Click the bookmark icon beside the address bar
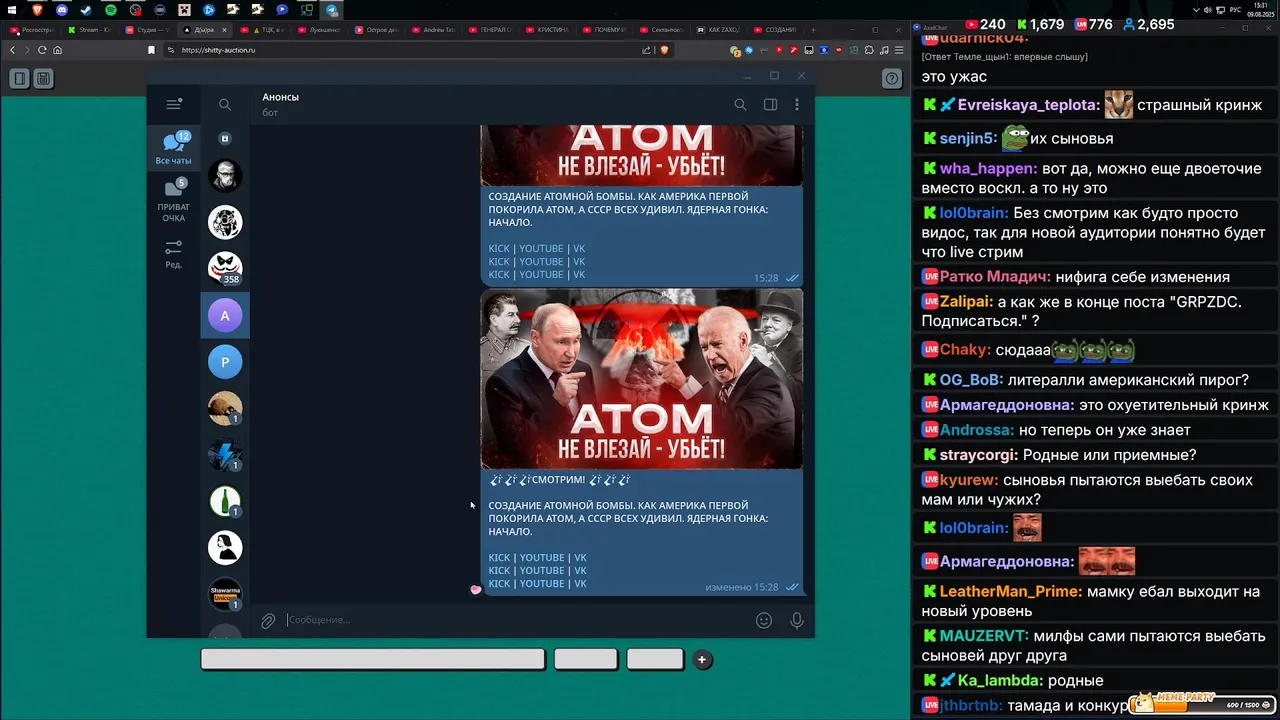 (x=151, y=50)
